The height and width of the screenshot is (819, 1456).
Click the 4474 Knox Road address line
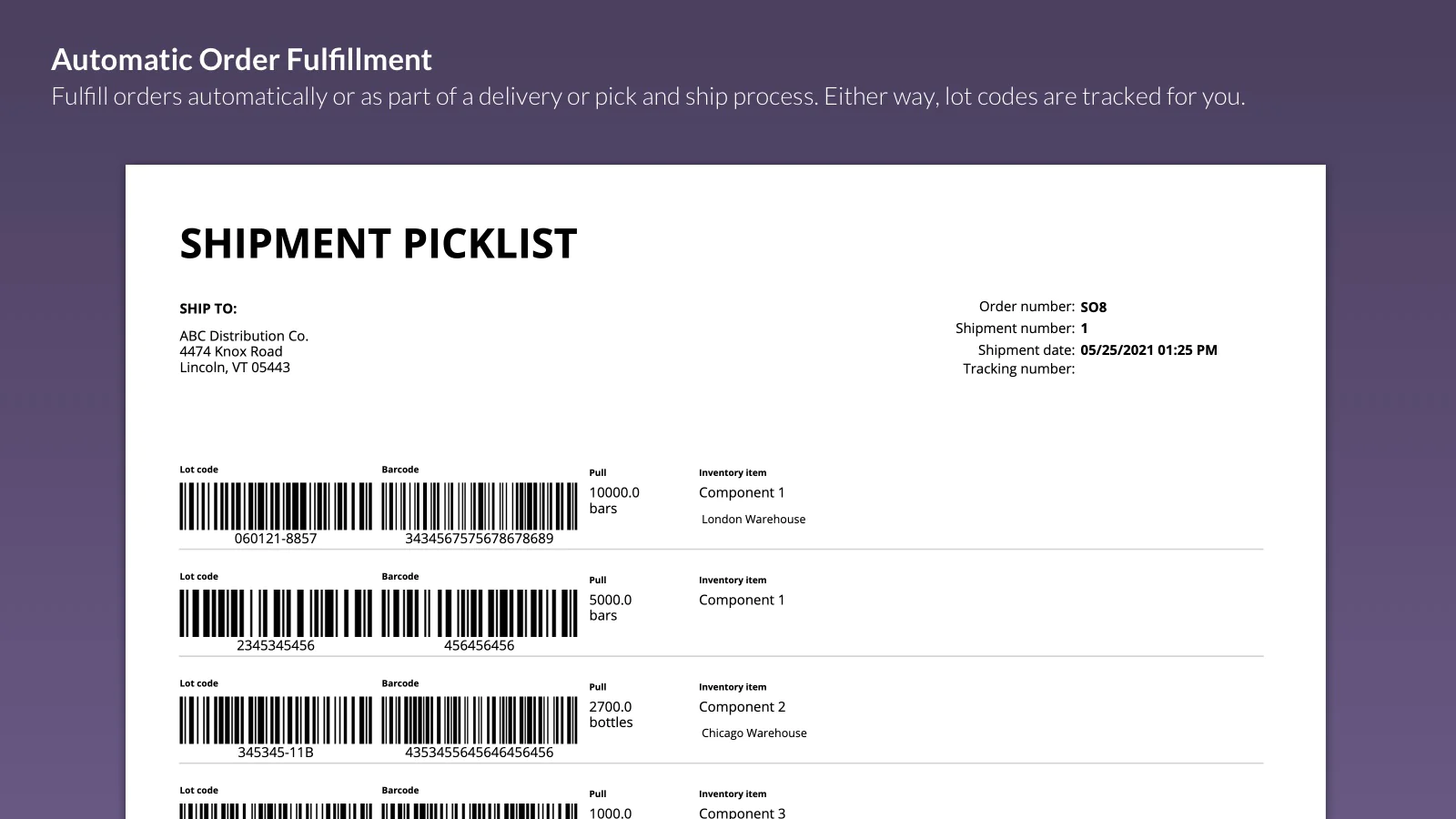(x=231, y=351)
